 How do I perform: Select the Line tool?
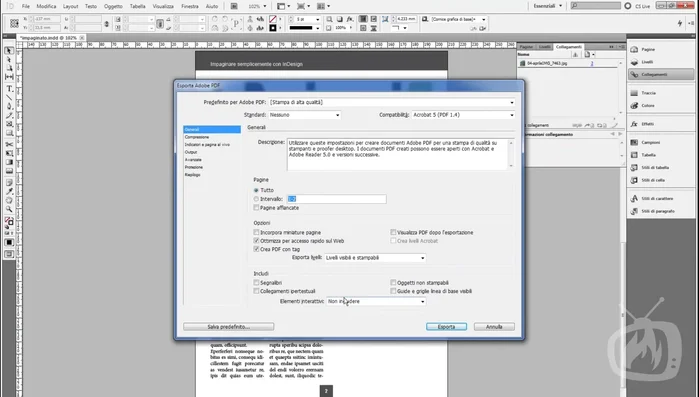coord(9,98)
